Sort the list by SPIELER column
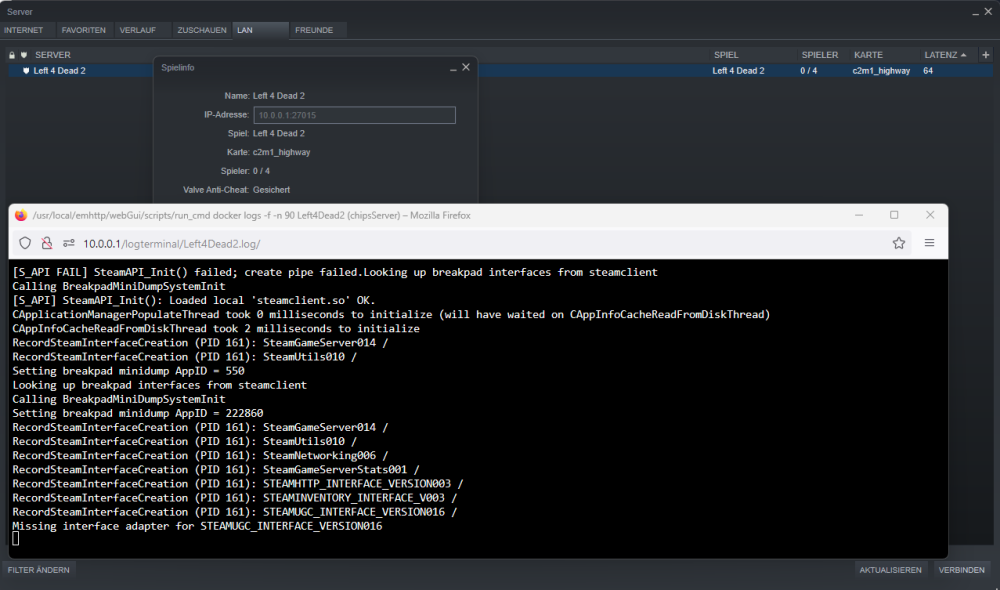 point(820,55)
